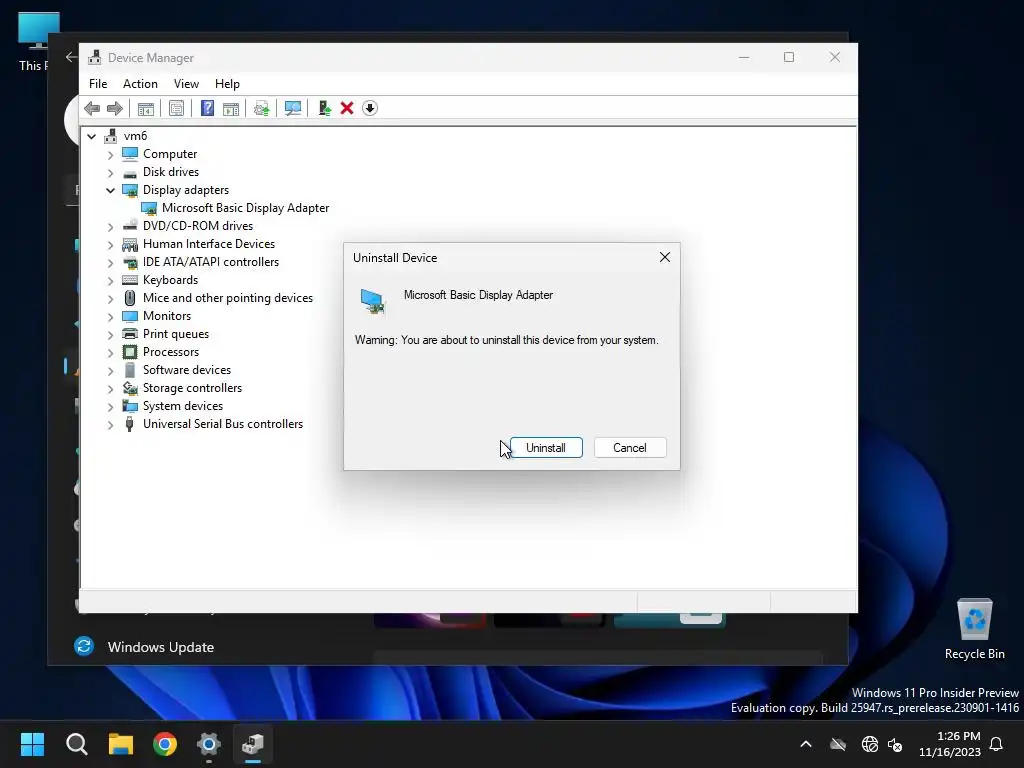Expand the Human Interface Devices category
Viewport: 1024px width, 768px height.
pyautogui.click(x=110, y=245)
